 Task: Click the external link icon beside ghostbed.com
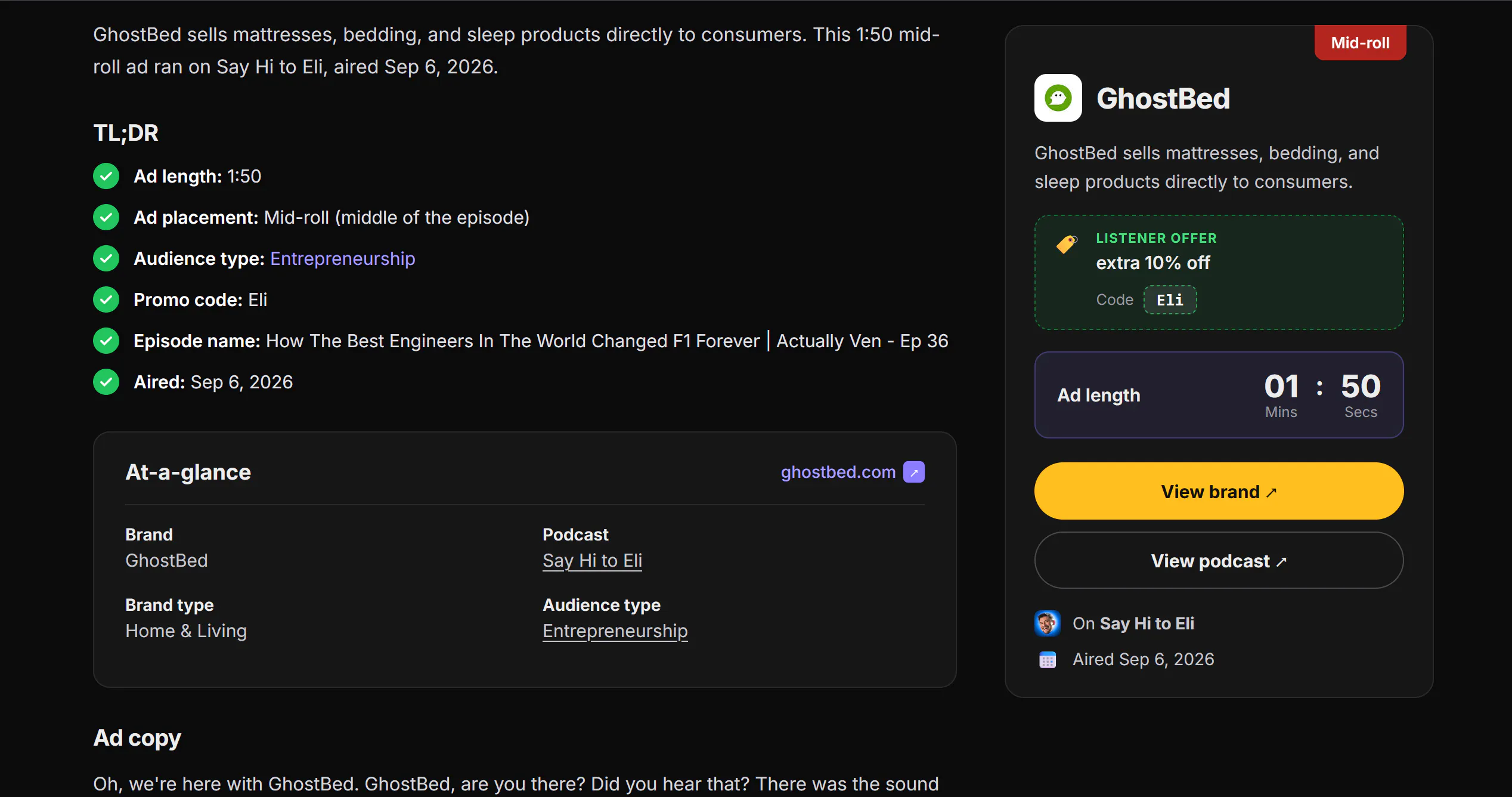tap(913, 472)
